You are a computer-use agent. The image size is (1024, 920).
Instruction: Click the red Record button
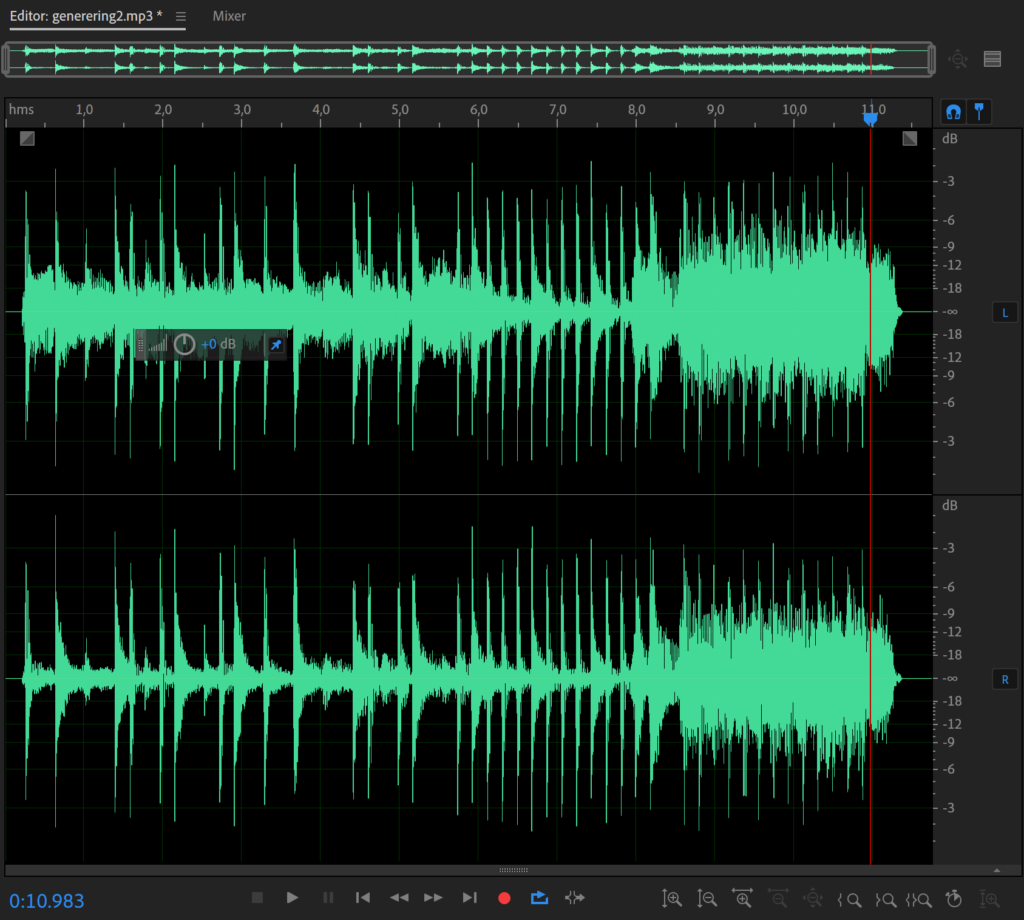[x=504, y=898]
